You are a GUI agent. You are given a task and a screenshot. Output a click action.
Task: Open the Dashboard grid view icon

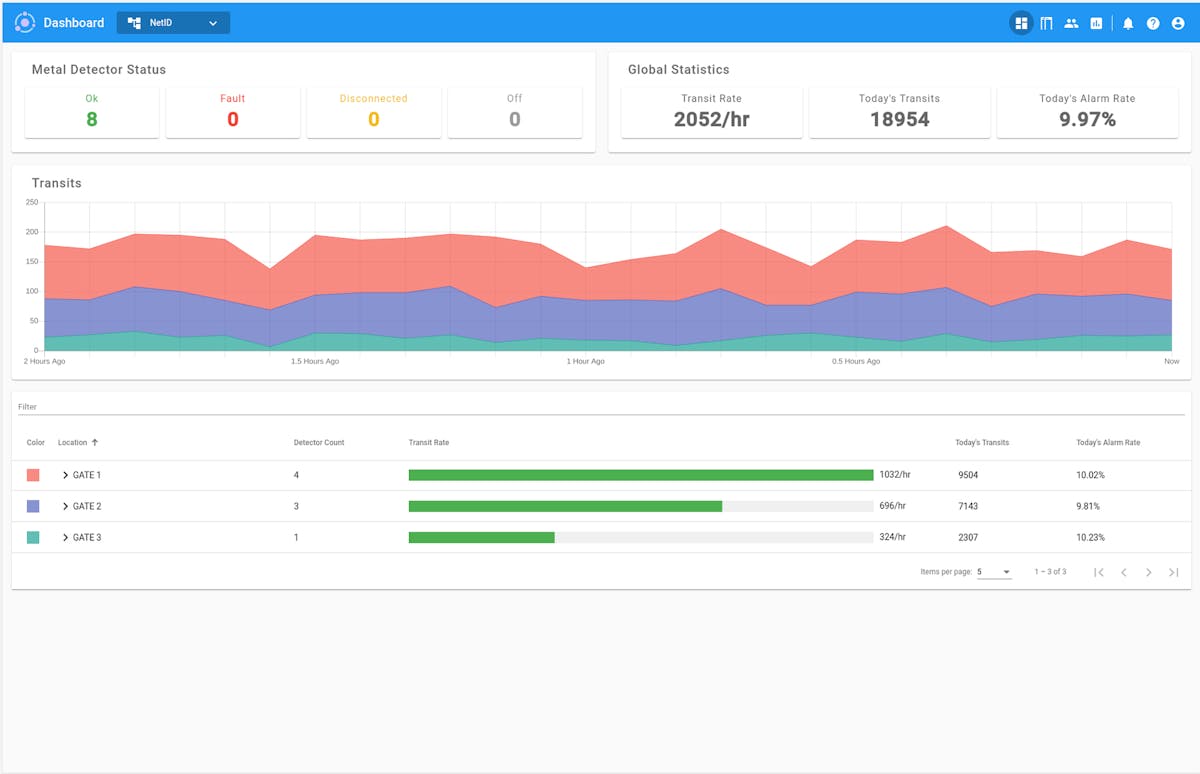(x=1021, y=22)
